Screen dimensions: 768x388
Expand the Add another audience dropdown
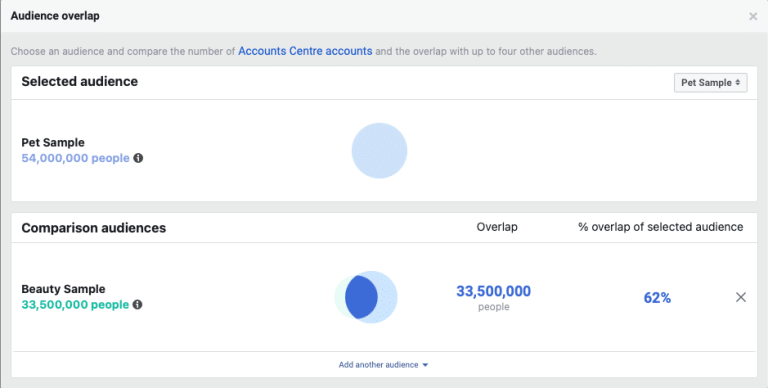[383, 365]
